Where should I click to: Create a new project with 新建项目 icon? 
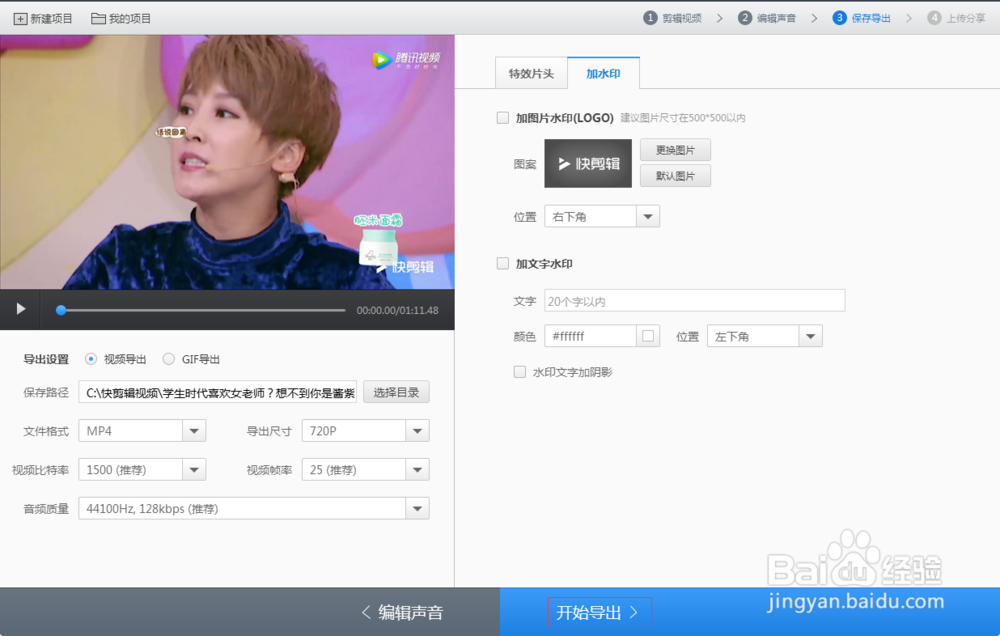(42, 17)
